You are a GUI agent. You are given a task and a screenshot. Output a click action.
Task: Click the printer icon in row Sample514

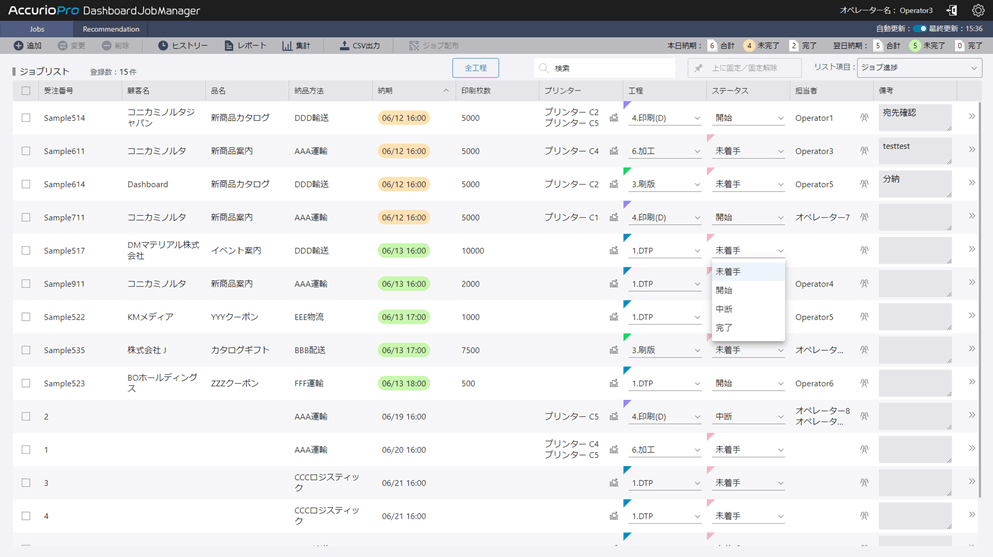pos(614,118)
